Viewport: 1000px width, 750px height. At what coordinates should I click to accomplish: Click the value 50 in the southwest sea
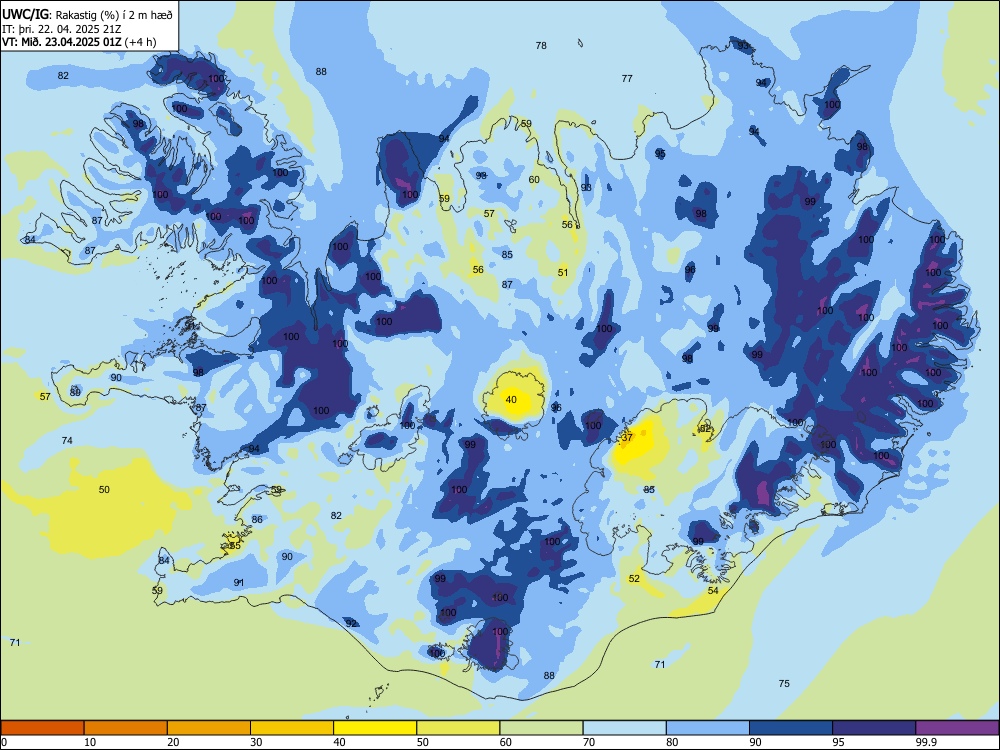coord(104,490)
